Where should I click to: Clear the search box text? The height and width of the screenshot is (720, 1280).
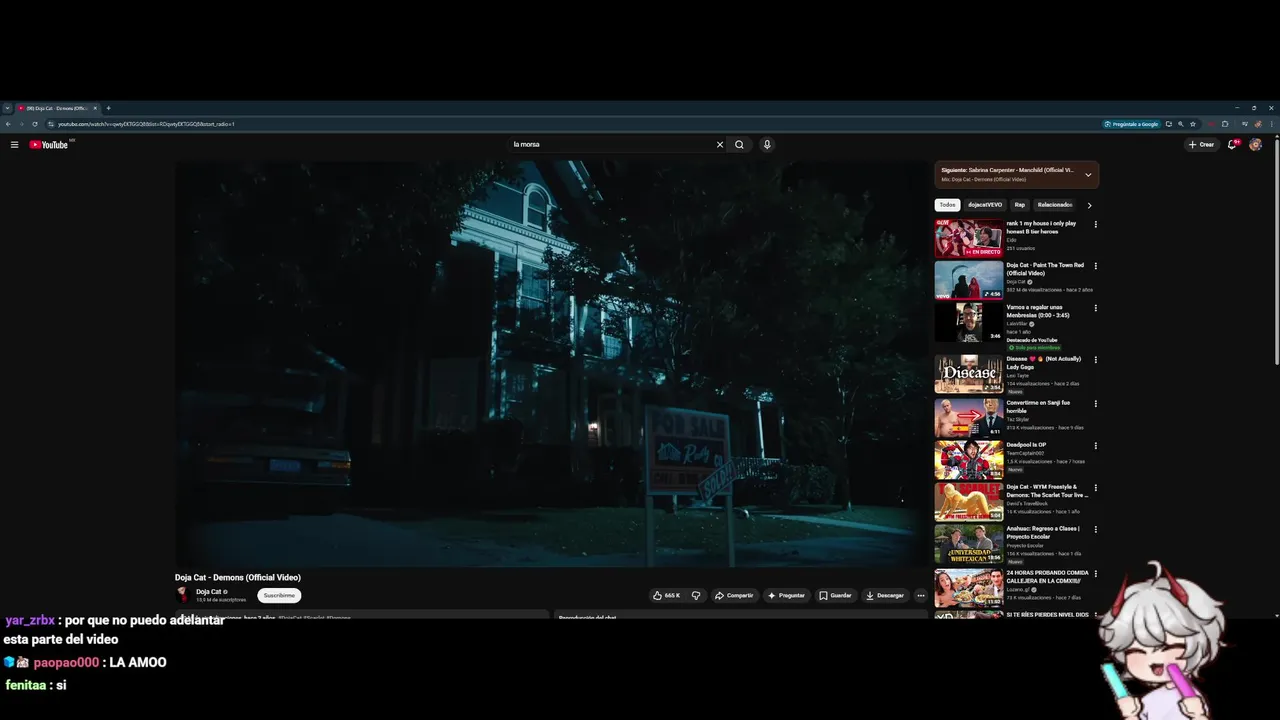point(719,144)
